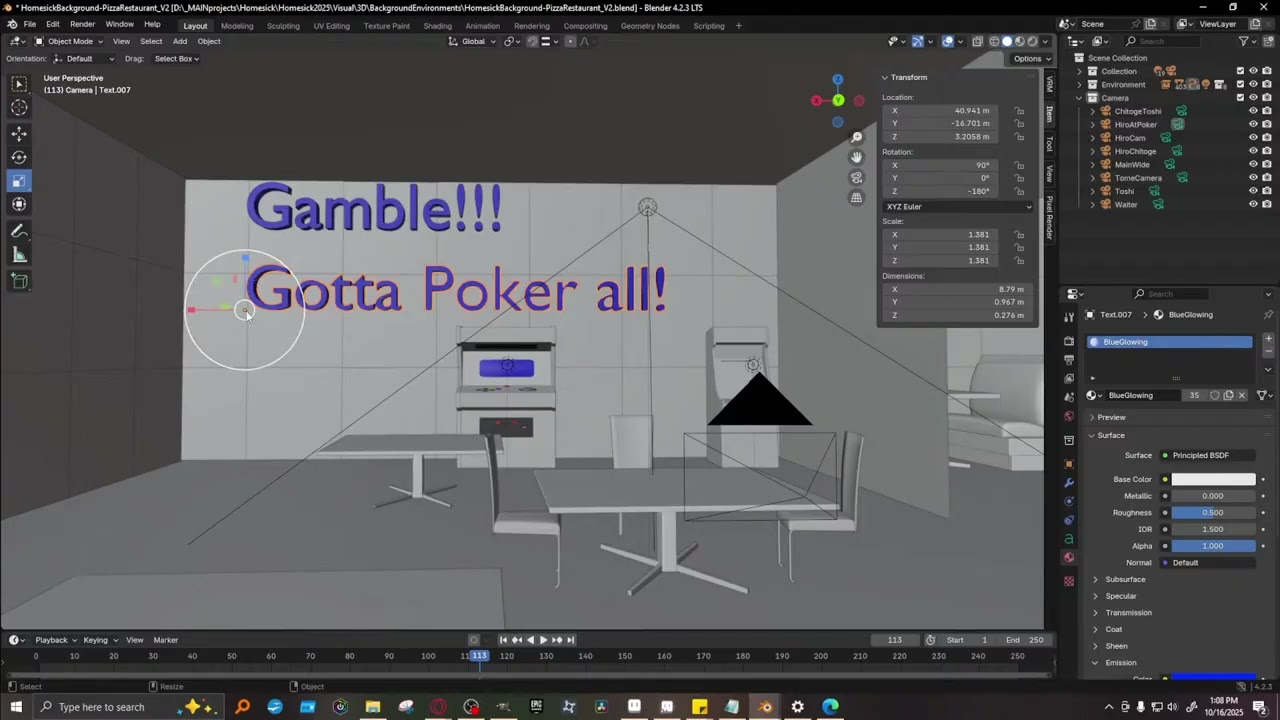Click the Principled BSDF surface shader button
This screenshot has width=1280, height=720.
(1206, 456)
